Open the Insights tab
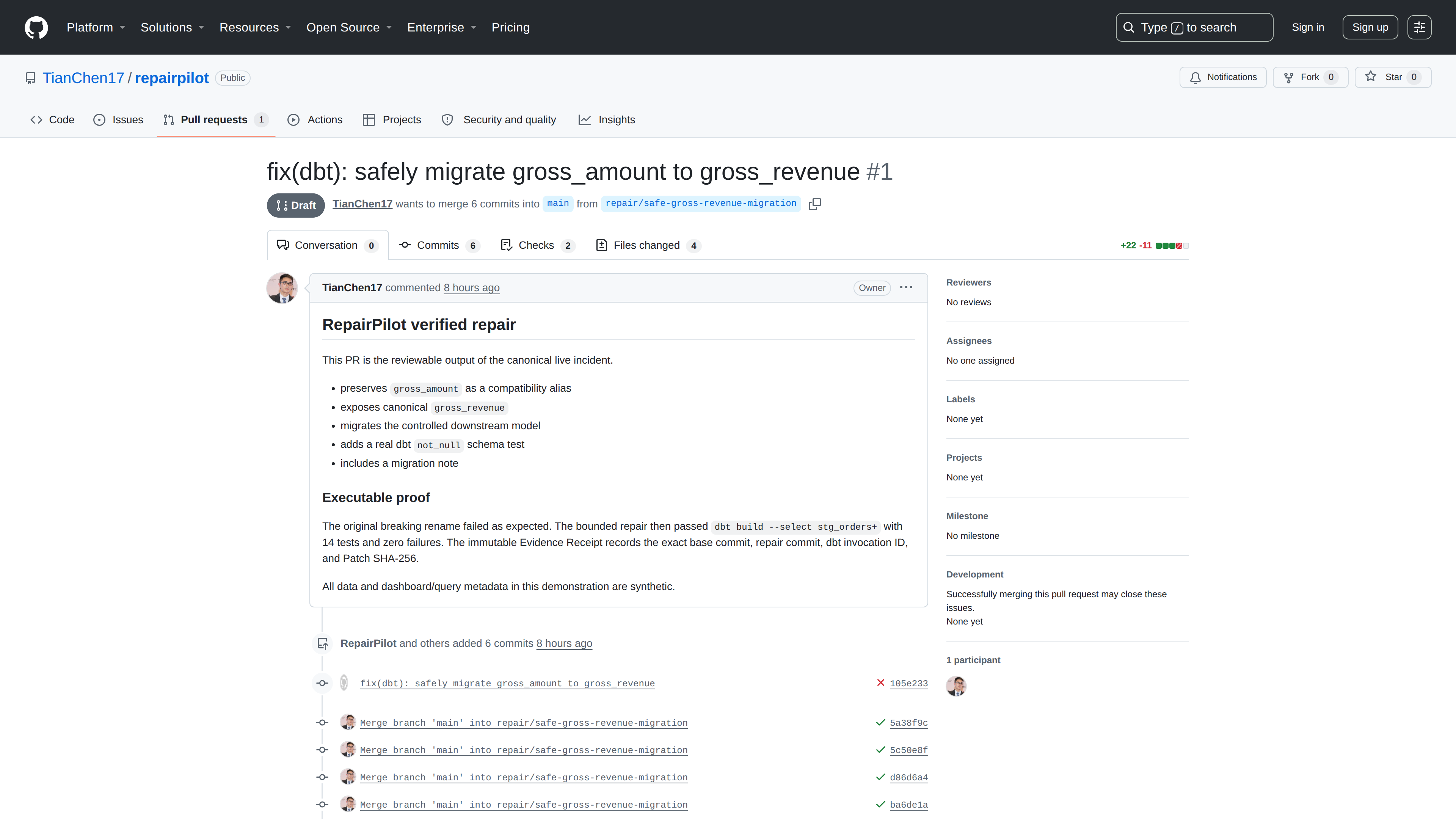The width and height of the screenshot is (1456, 819). point(607,119)
